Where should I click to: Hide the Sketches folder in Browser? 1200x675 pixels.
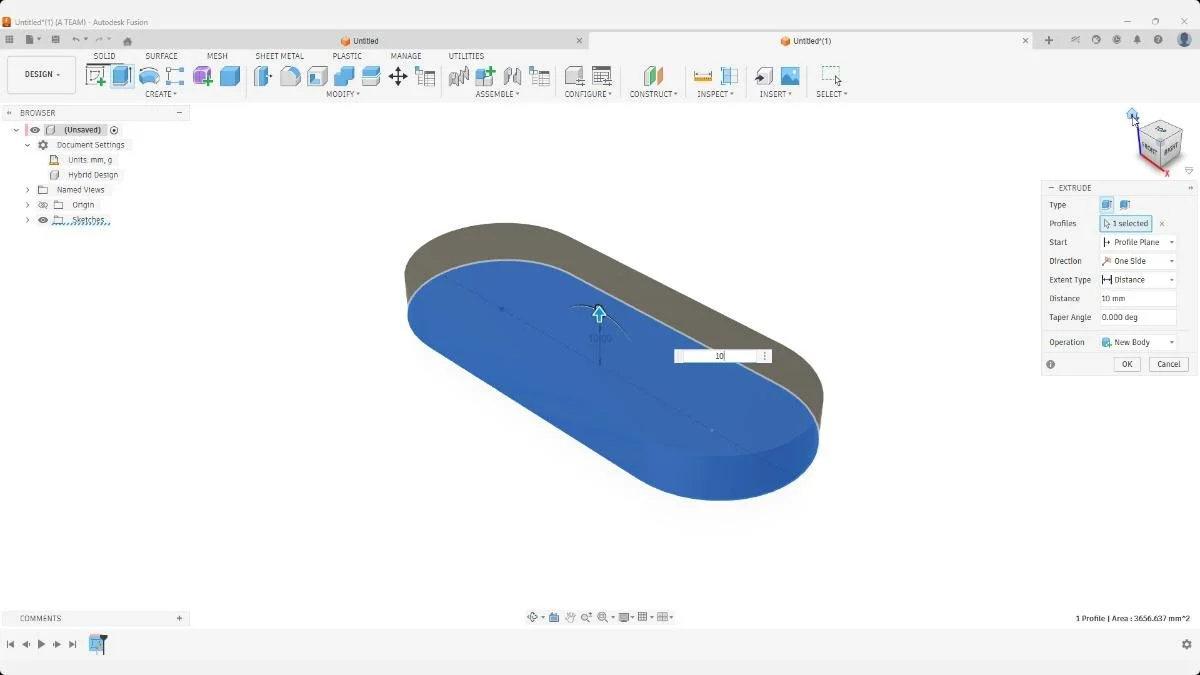point(42,220)
